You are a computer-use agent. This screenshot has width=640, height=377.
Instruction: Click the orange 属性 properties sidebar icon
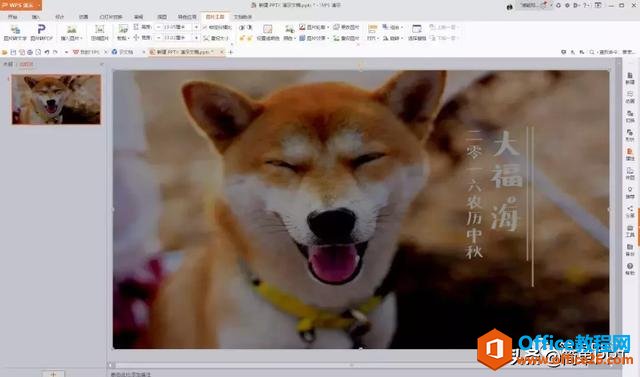click(x=630, y=154)
